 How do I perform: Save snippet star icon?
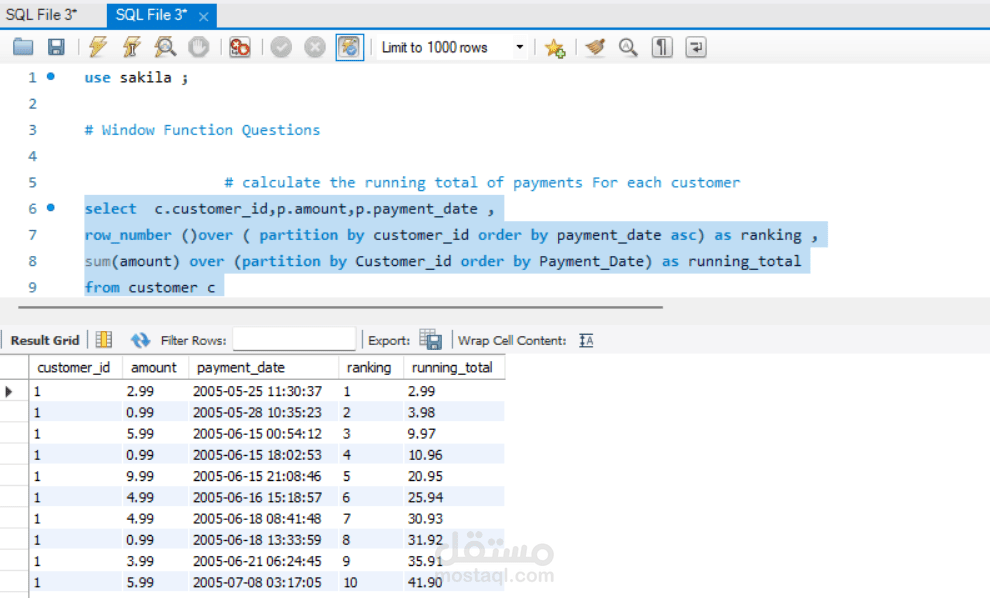click(554, 47)
